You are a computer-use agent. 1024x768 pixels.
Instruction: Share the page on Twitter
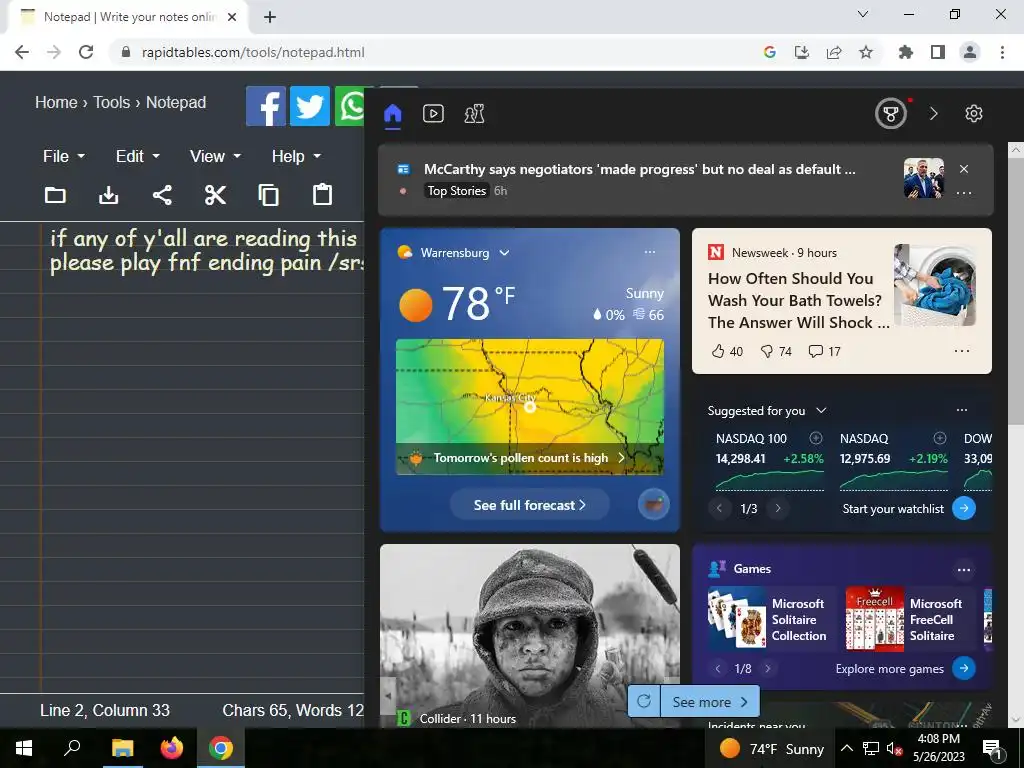click(x=310, y=106)
